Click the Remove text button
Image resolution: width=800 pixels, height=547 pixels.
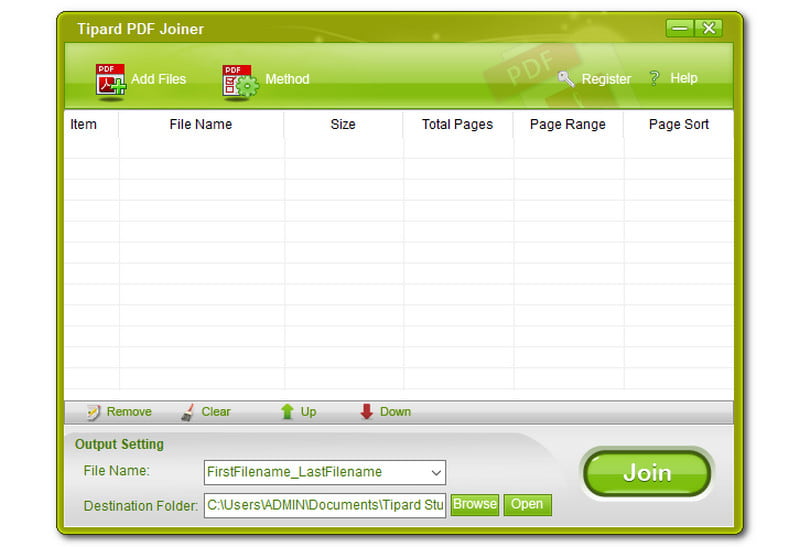pyautogui.click(x=129, y=412)
